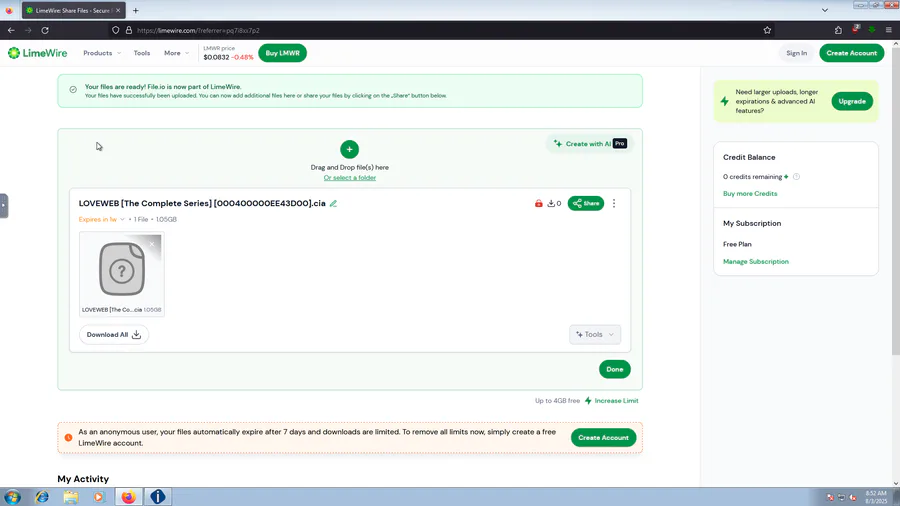
Task: Click the tracking protection shield icon
Action: (115, 30)
